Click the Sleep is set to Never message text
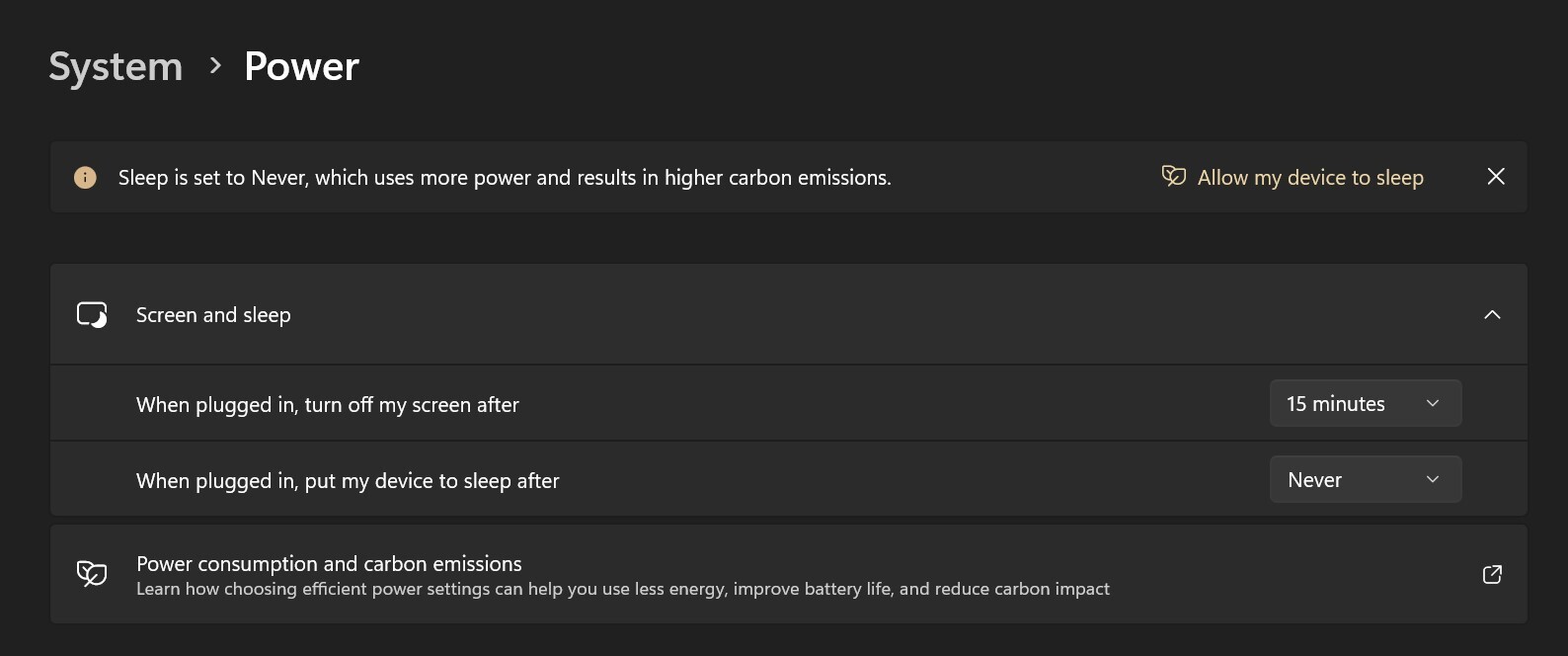Image resolution: width=1568 pixels, height=656 pixels. 504,178
